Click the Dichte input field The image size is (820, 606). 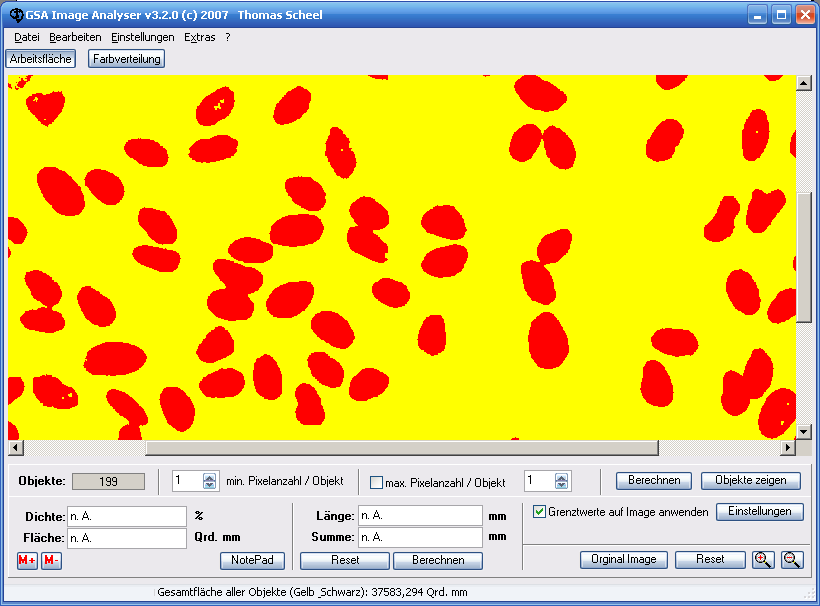(x=127, y=517)
